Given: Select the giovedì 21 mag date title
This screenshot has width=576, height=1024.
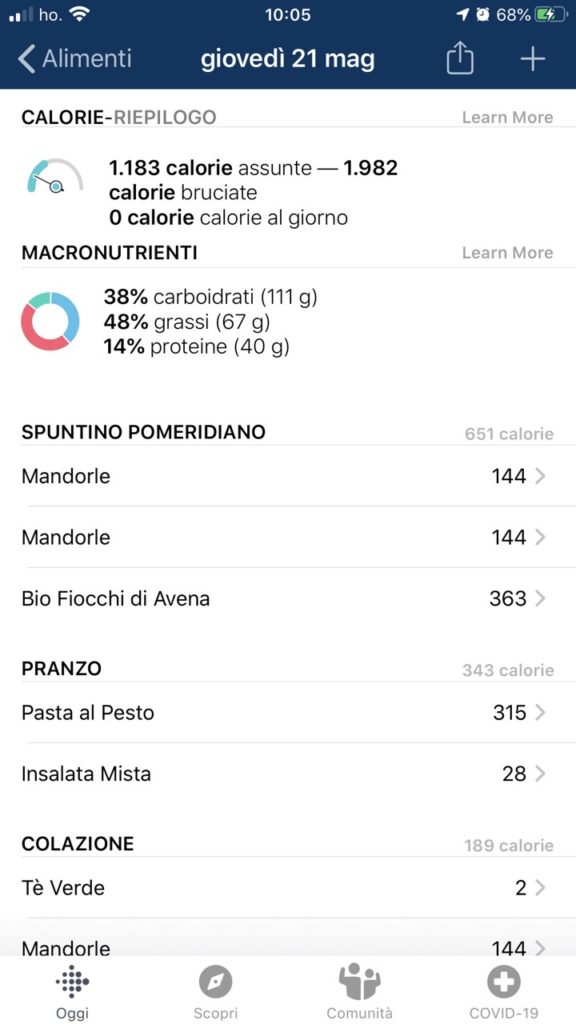Looking at the screenshot, I should pyautogui.click(x=288, y=59).
